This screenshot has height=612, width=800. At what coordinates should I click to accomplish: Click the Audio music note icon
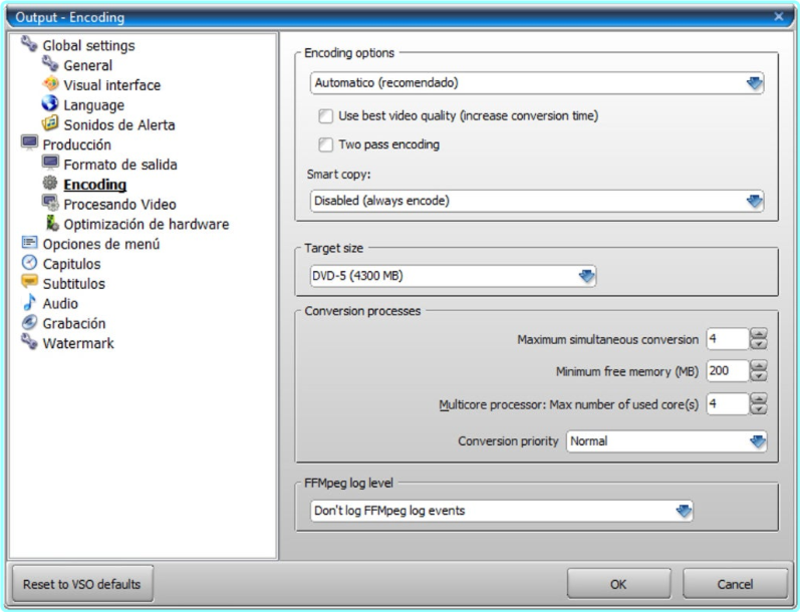[29, 302]
